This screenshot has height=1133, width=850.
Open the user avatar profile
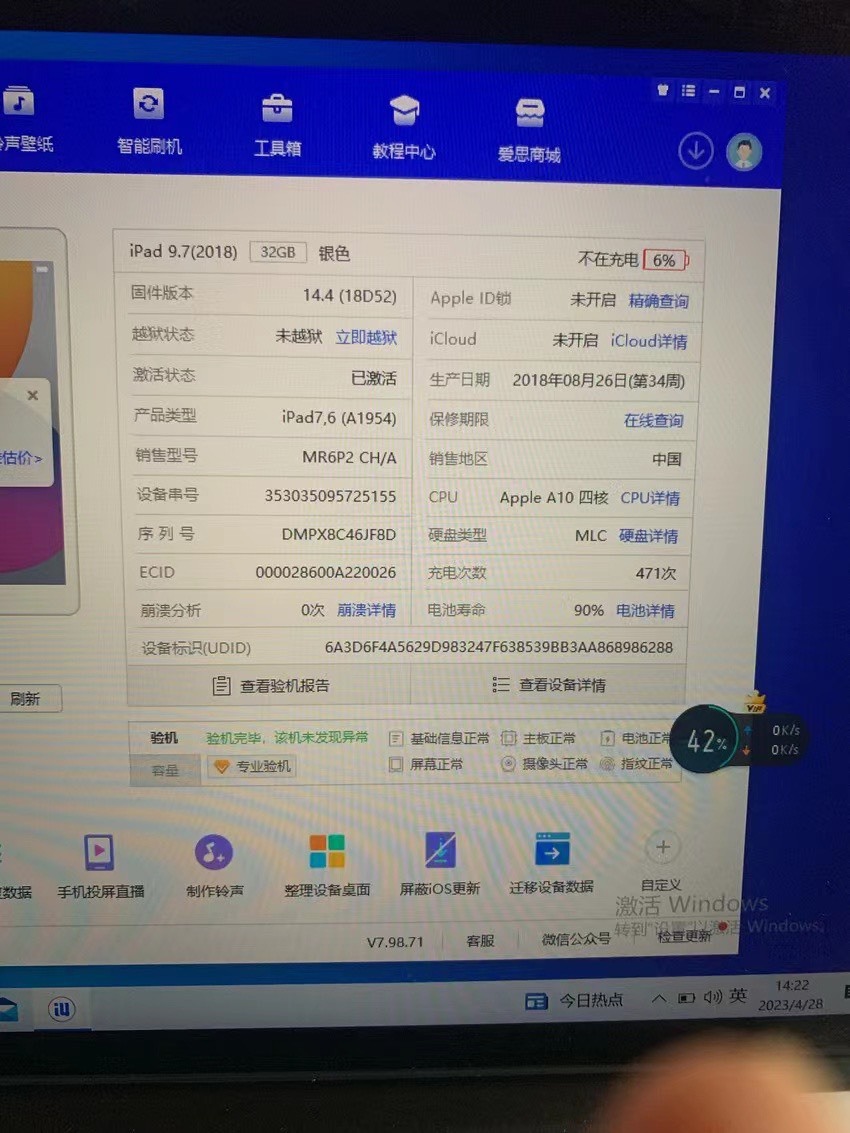pos(744,152)
